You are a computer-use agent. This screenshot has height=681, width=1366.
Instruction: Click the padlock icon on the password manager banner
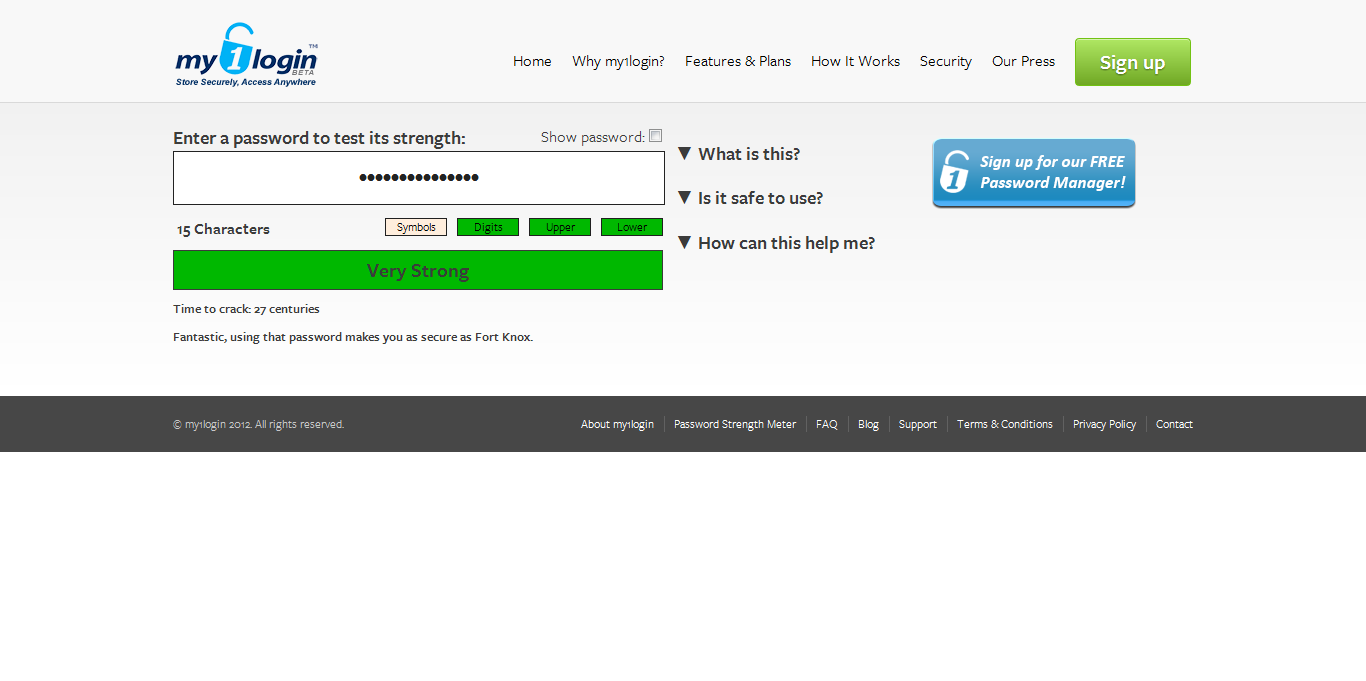[x=955, y=172]
